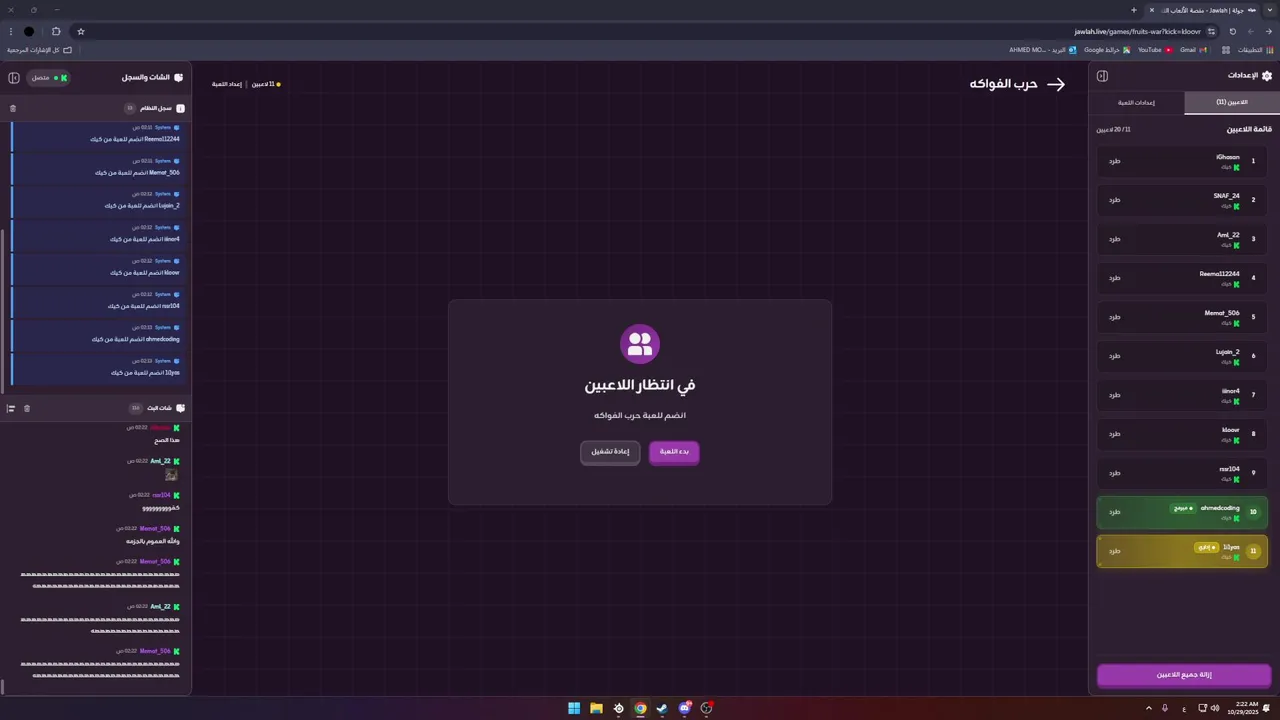This screenshot has width=1280, height=720.
Task: Open the التطبيقات apps bookmark
Action: tap(1254, 50)
